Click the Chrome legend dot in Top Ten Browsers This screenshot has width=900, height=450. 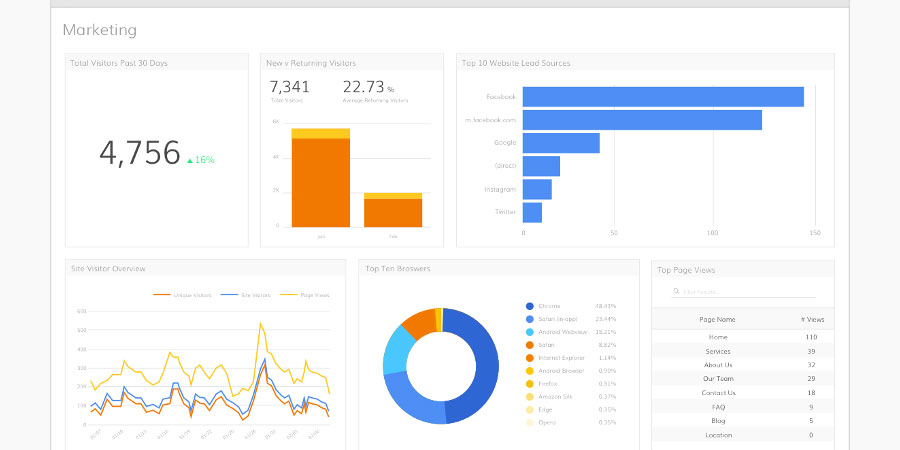pyautogui.click(x=529, y=306)
